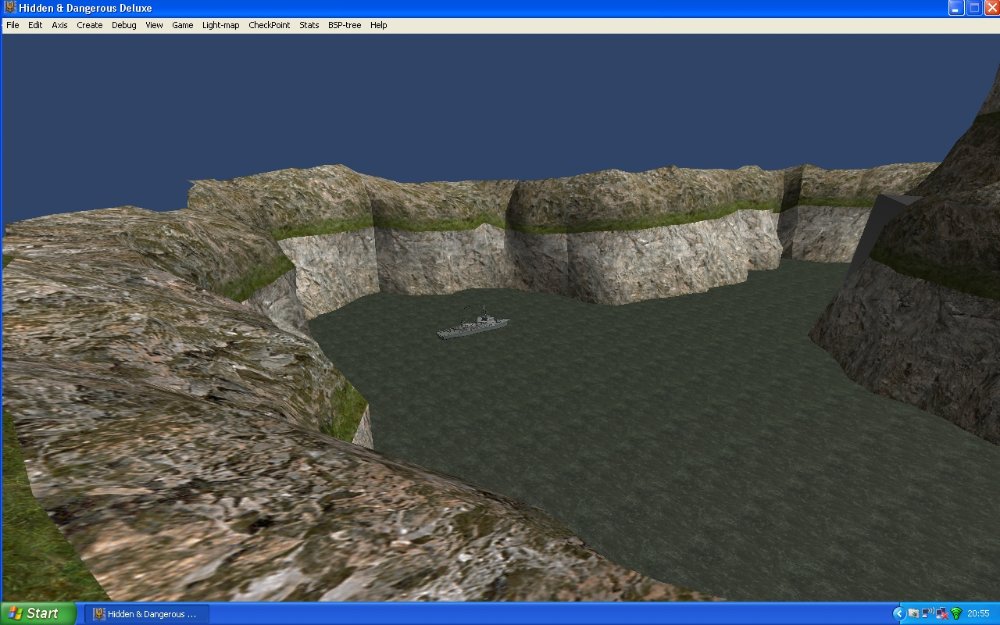1000x625 pixels.
Task: Open the Help menu
Action: (x=379, y=25)
